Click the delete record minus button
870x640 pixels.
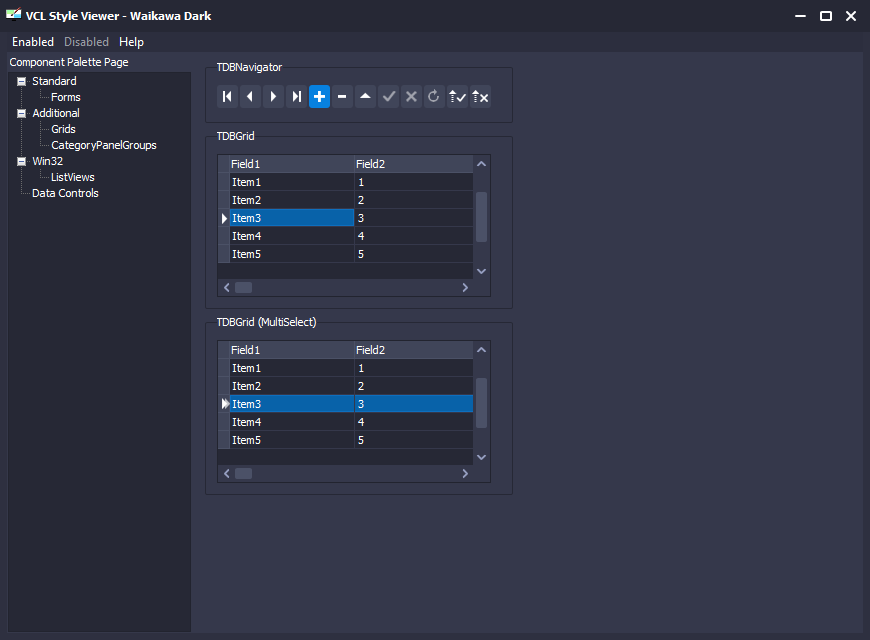(x=342, y=97)
